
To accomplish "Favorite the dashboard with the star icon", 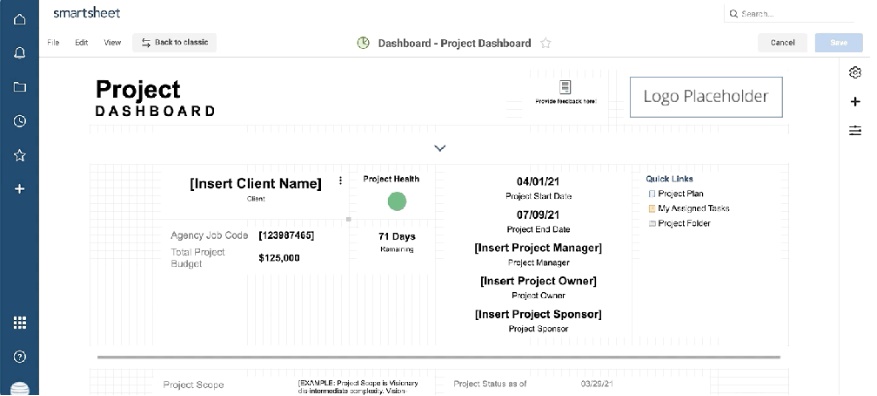I will pos(545,43).
